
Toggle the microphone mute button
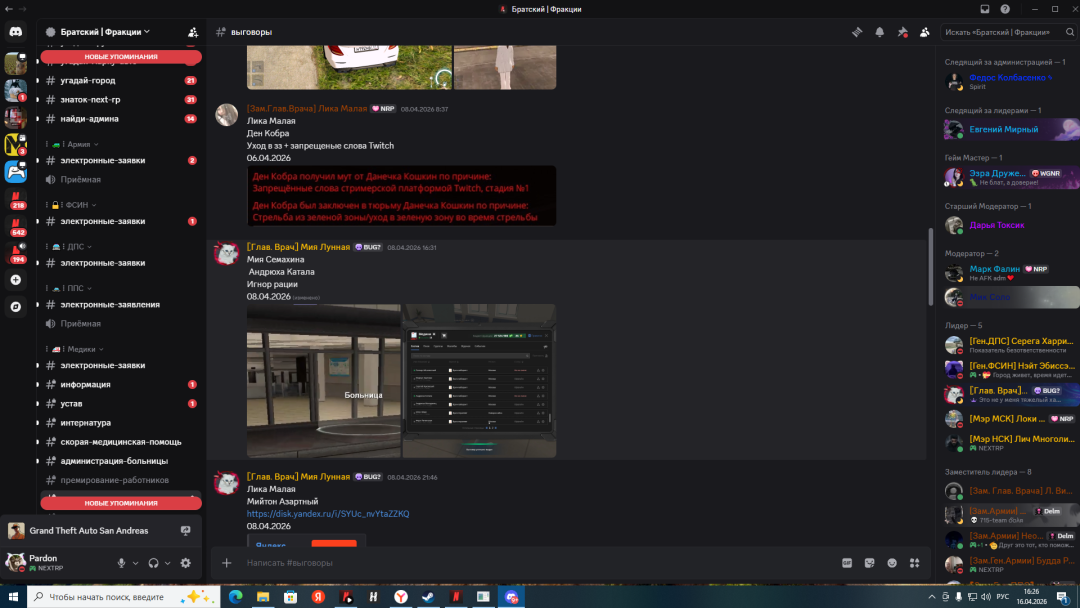(121, 563)
